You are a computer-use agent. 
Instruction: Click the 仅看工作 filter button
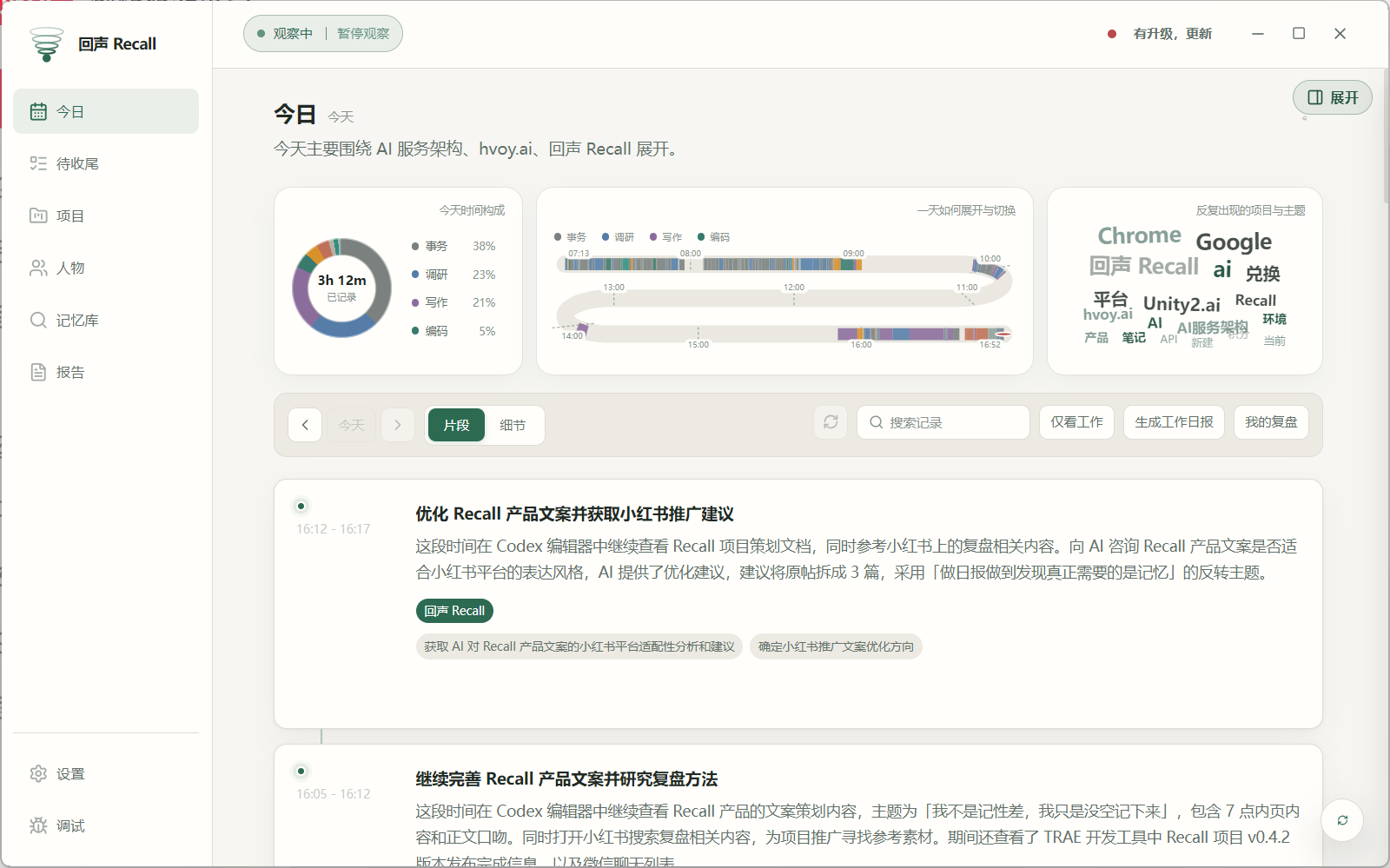click(x=1076, y=422)
